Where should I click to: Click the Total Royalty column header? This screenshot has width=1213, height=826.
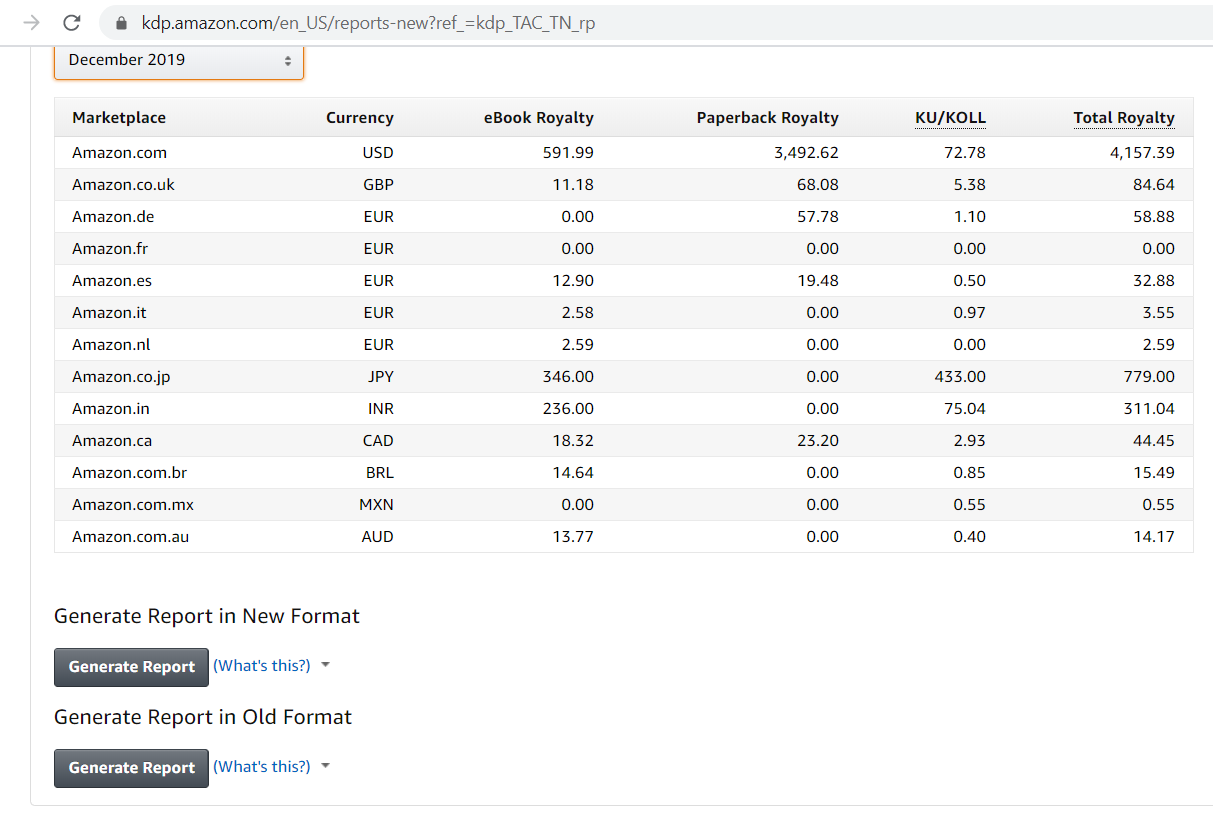pos(1124,117)
